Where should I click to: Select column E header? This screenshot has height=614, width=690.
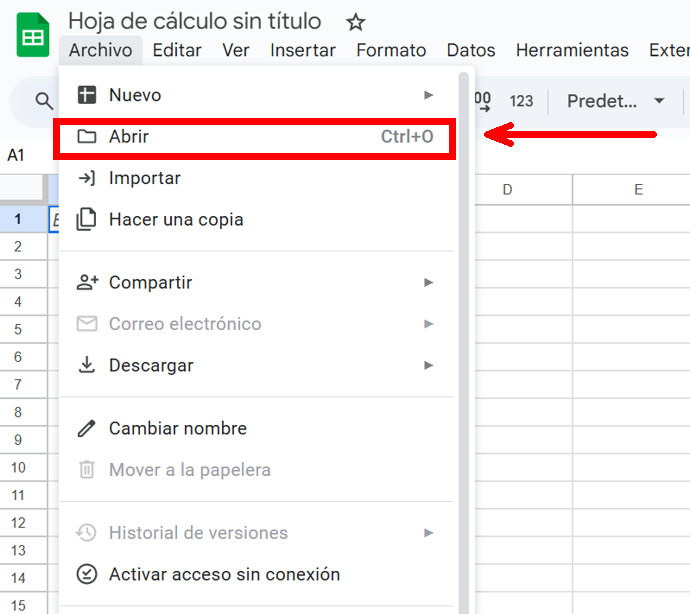(x=637, y=190)
